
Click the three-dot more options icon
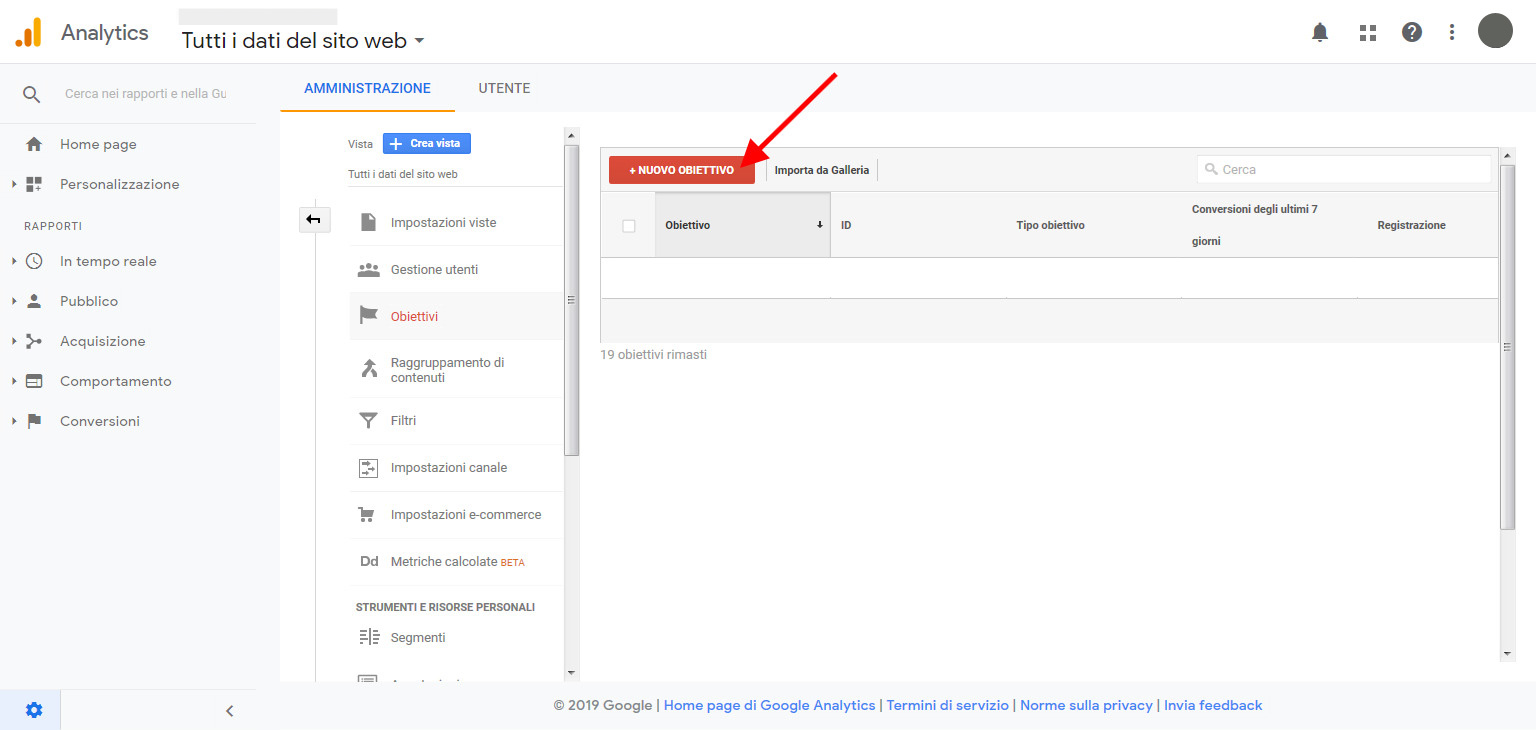coord(1452,32)
